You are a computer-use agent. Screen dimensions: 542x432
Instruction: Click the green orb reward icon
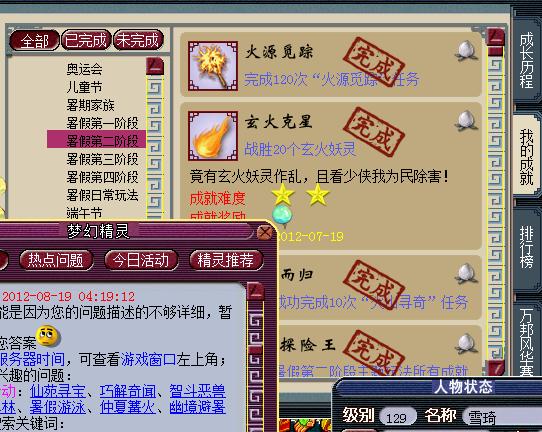coord(282,214)
